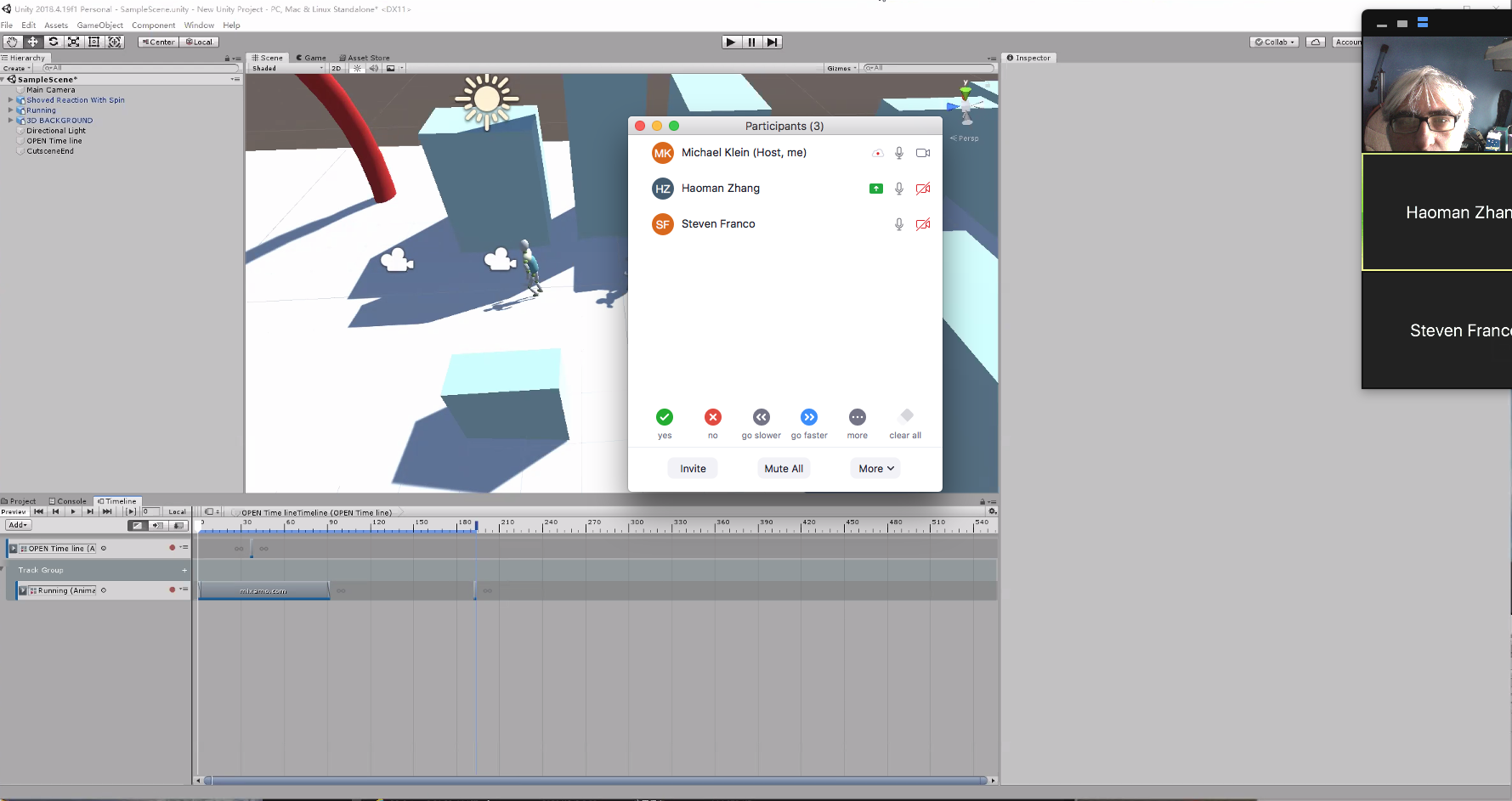1512x801 pixels.
Task: Click the green yes reaction icon
Action: [x=665, y=417]
